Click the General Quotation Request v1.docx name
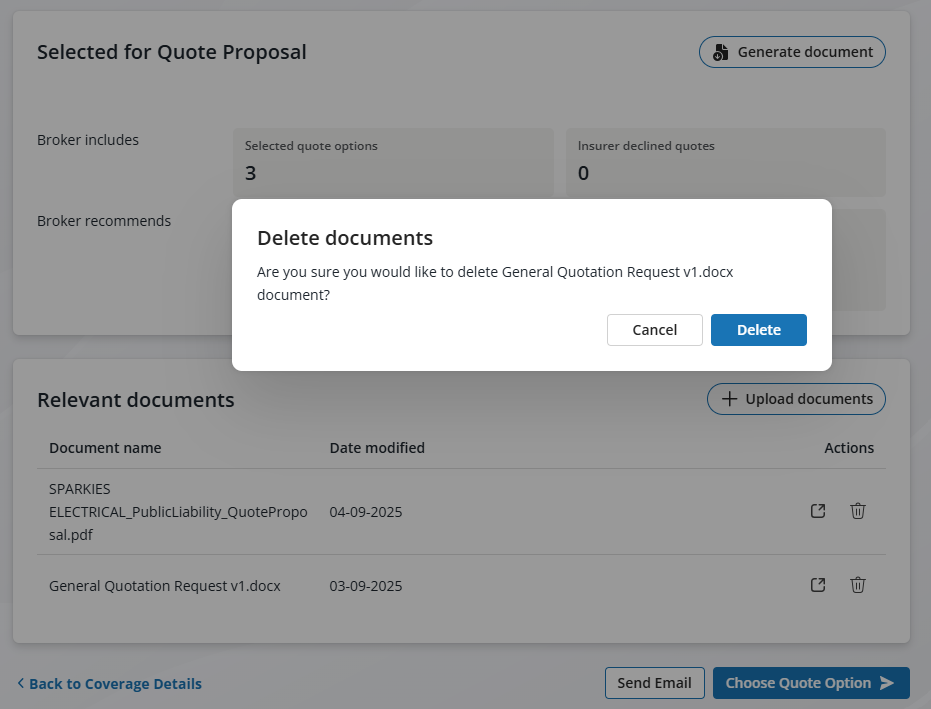The width and height of the screenshot is (931, 709). (165, 586)
